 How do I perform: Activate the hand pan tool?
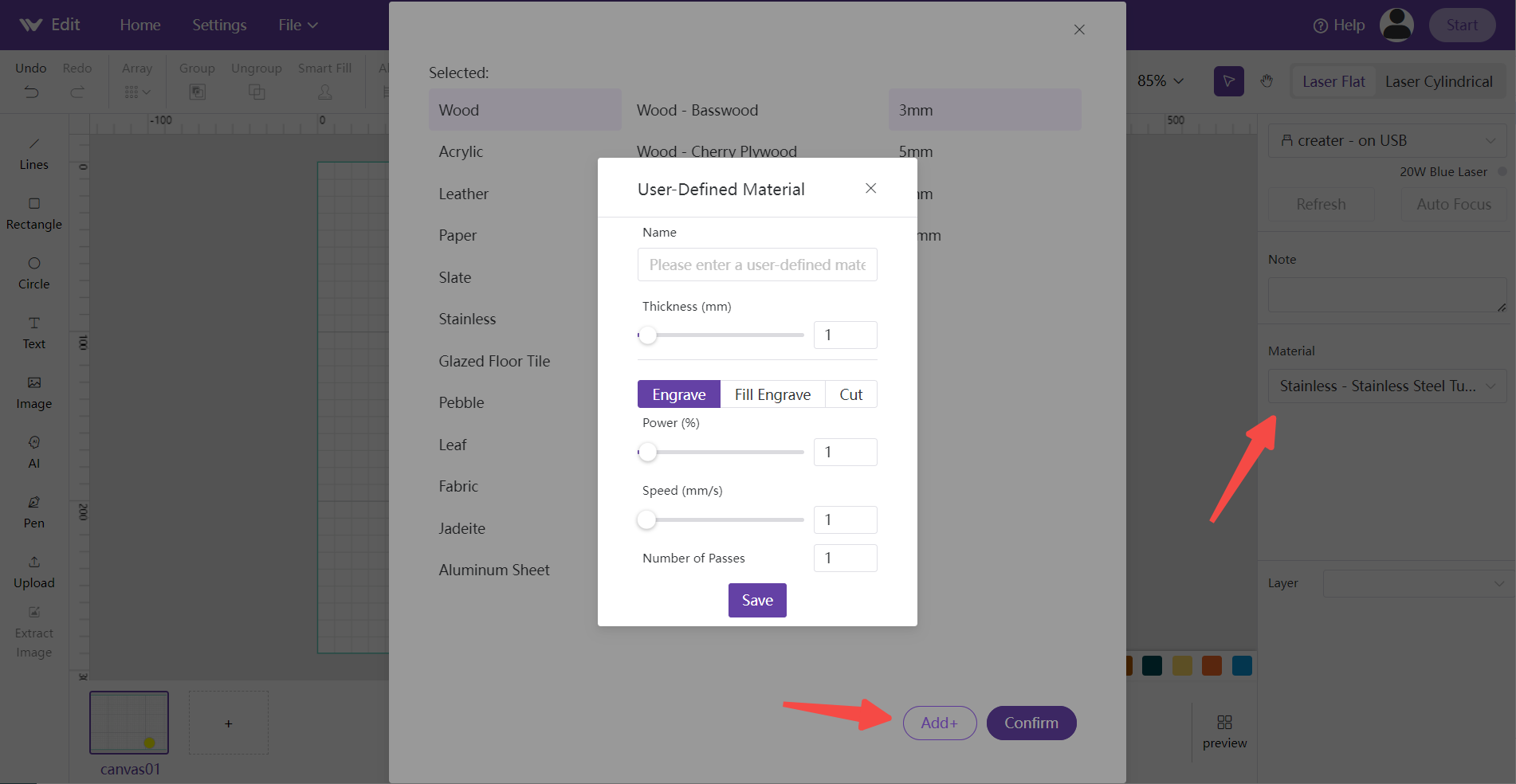pyautogui.click(x=1267, y=81)
